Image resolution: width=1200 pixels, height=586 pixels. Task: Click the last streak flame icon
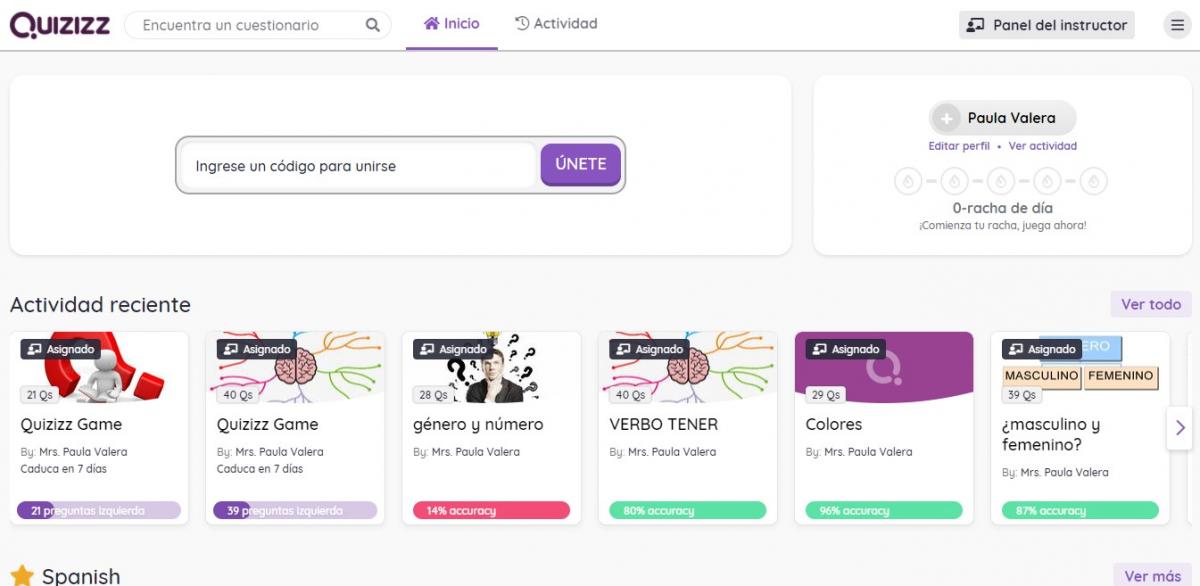tap(1094, 181)
